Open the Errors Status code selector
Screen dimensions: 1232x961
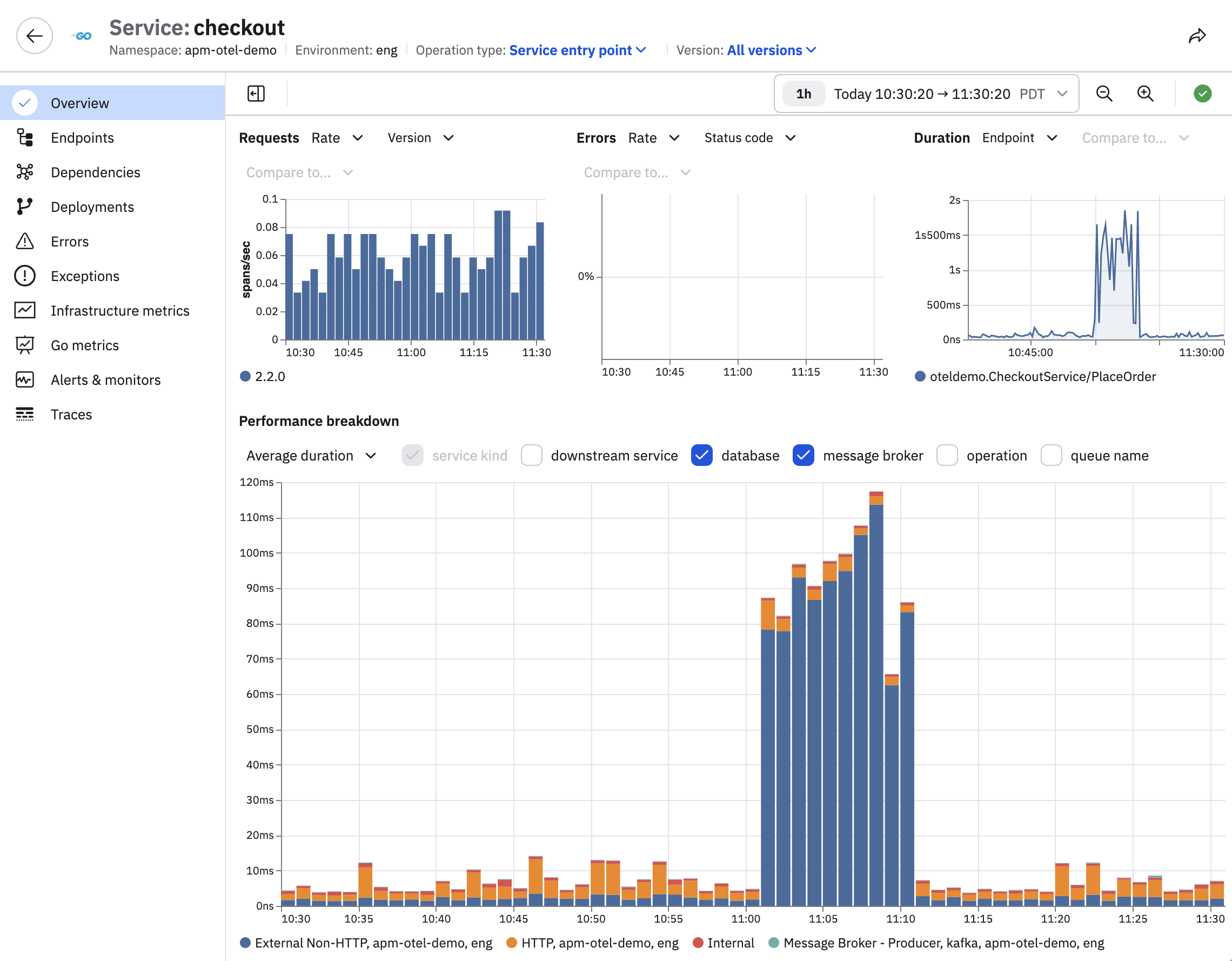[x=749, y=138]
